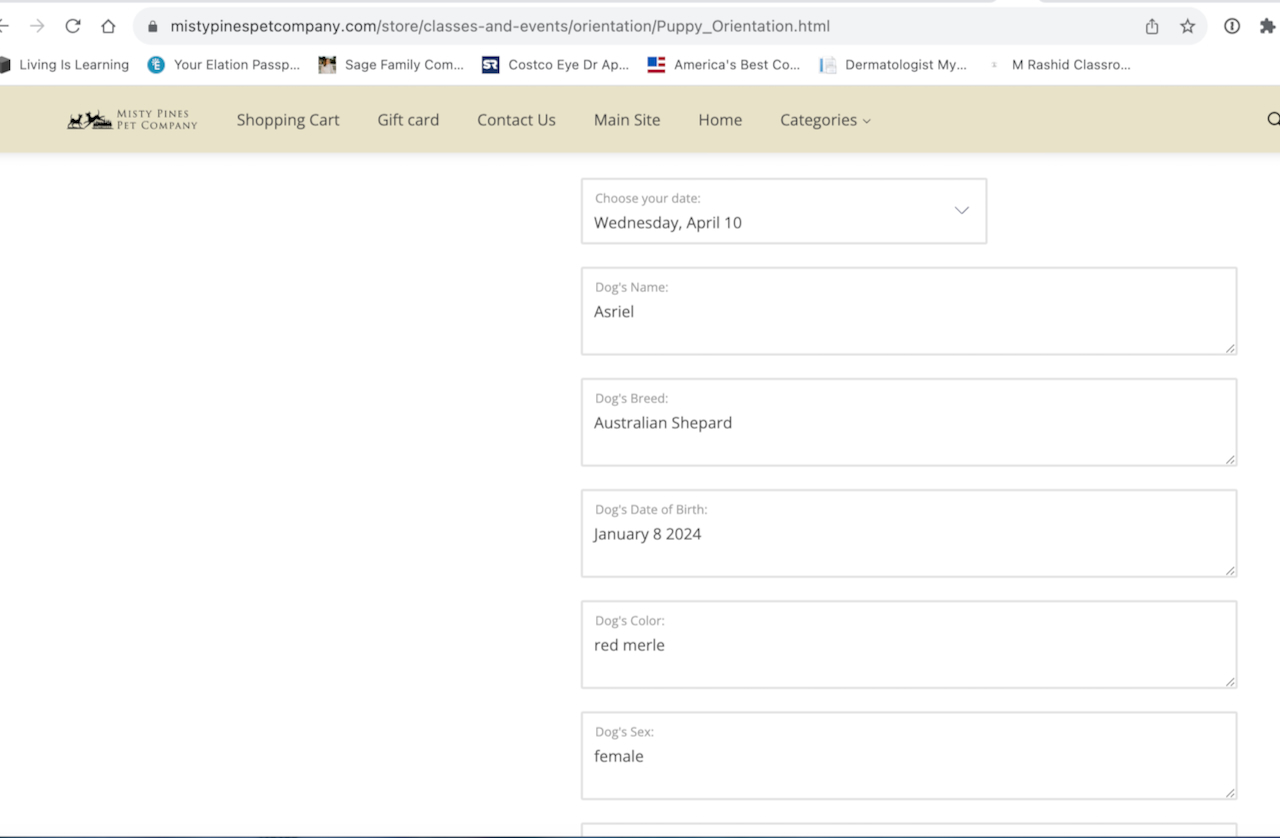Open the Costco Eye Dr bookmark

click(x=556, y=65)
